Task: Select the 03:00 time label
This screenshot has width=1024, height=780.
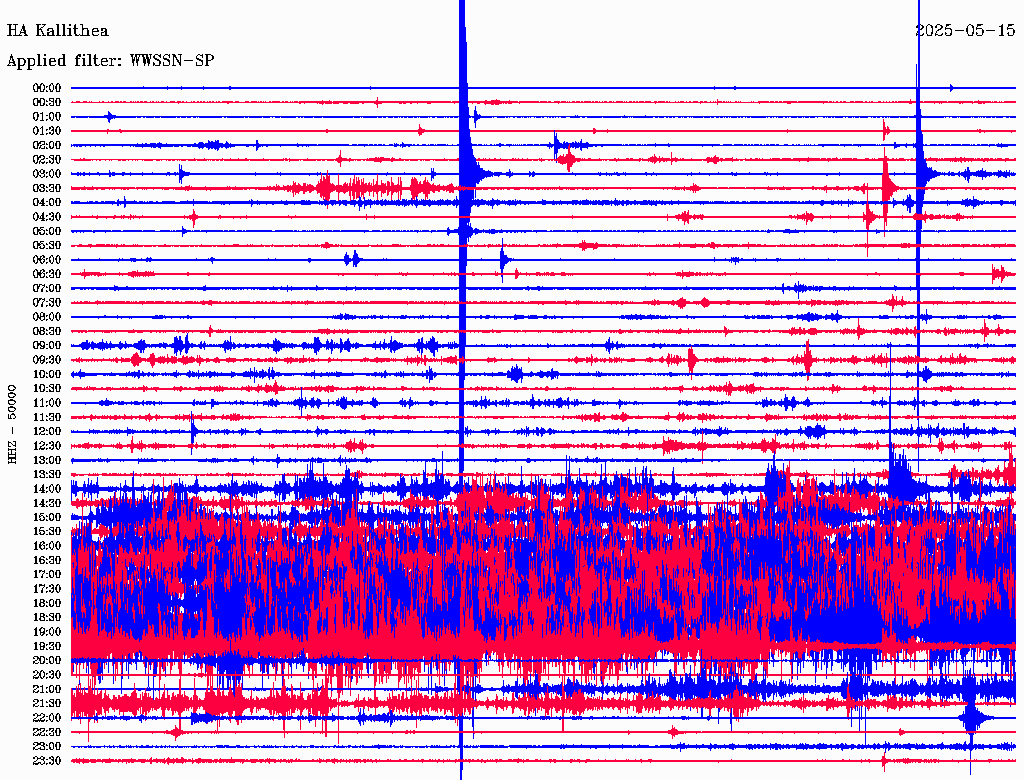Action: [x=47, y=174]
